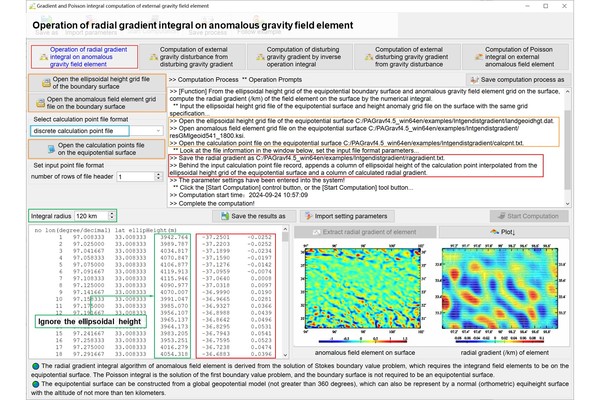The width and height of the screenshot is (600, 400).
Task: Click the disk icon on Save the results as
Action: pos(223,216)
